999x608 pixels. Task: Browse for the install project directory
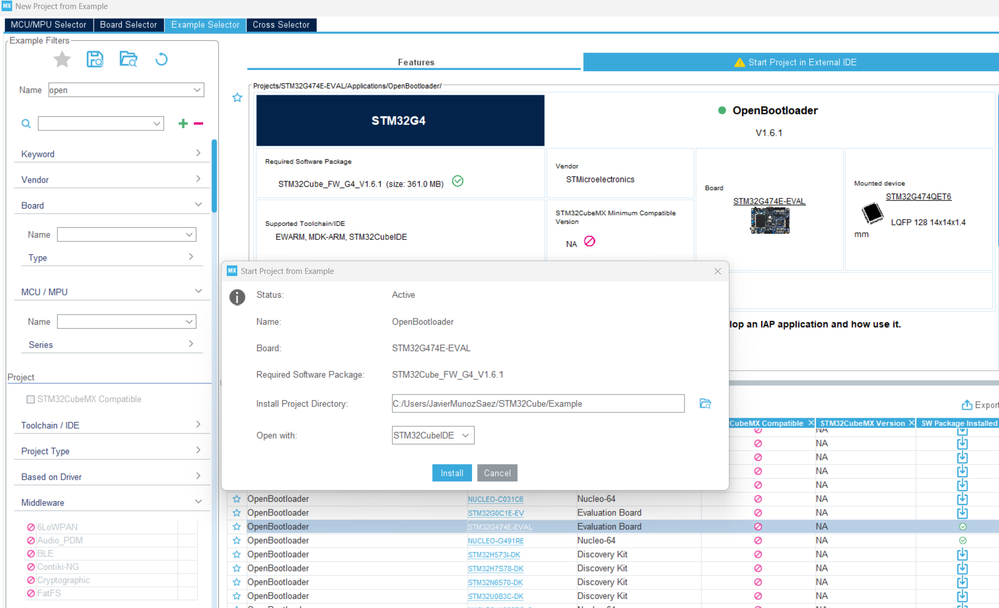705,403
